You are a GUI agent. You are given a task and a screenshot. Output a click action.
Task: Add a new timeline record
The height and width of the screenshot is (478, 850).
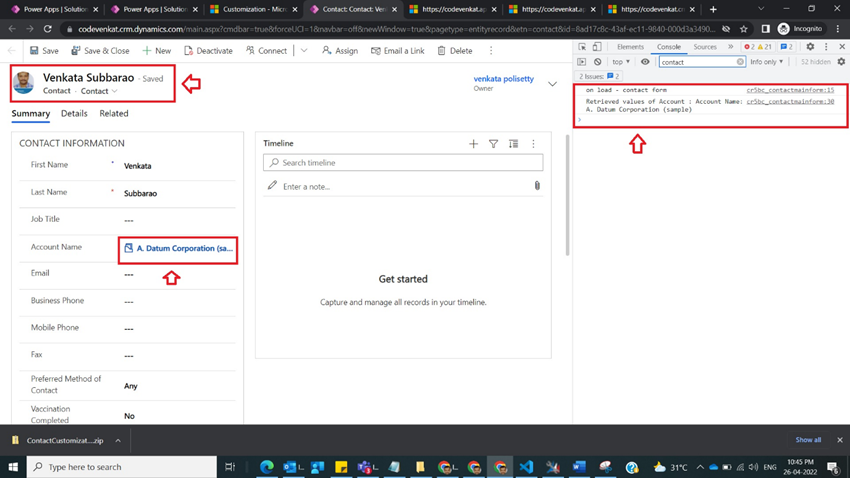click(x=473, y=144)
